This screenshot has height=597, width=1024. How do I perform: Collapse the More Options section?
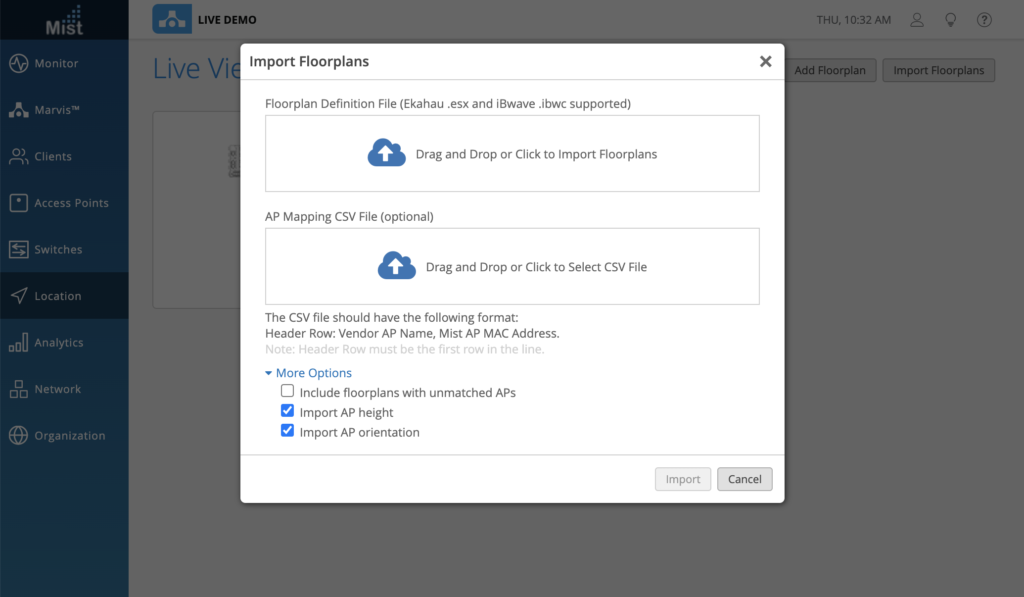[308, 373]
